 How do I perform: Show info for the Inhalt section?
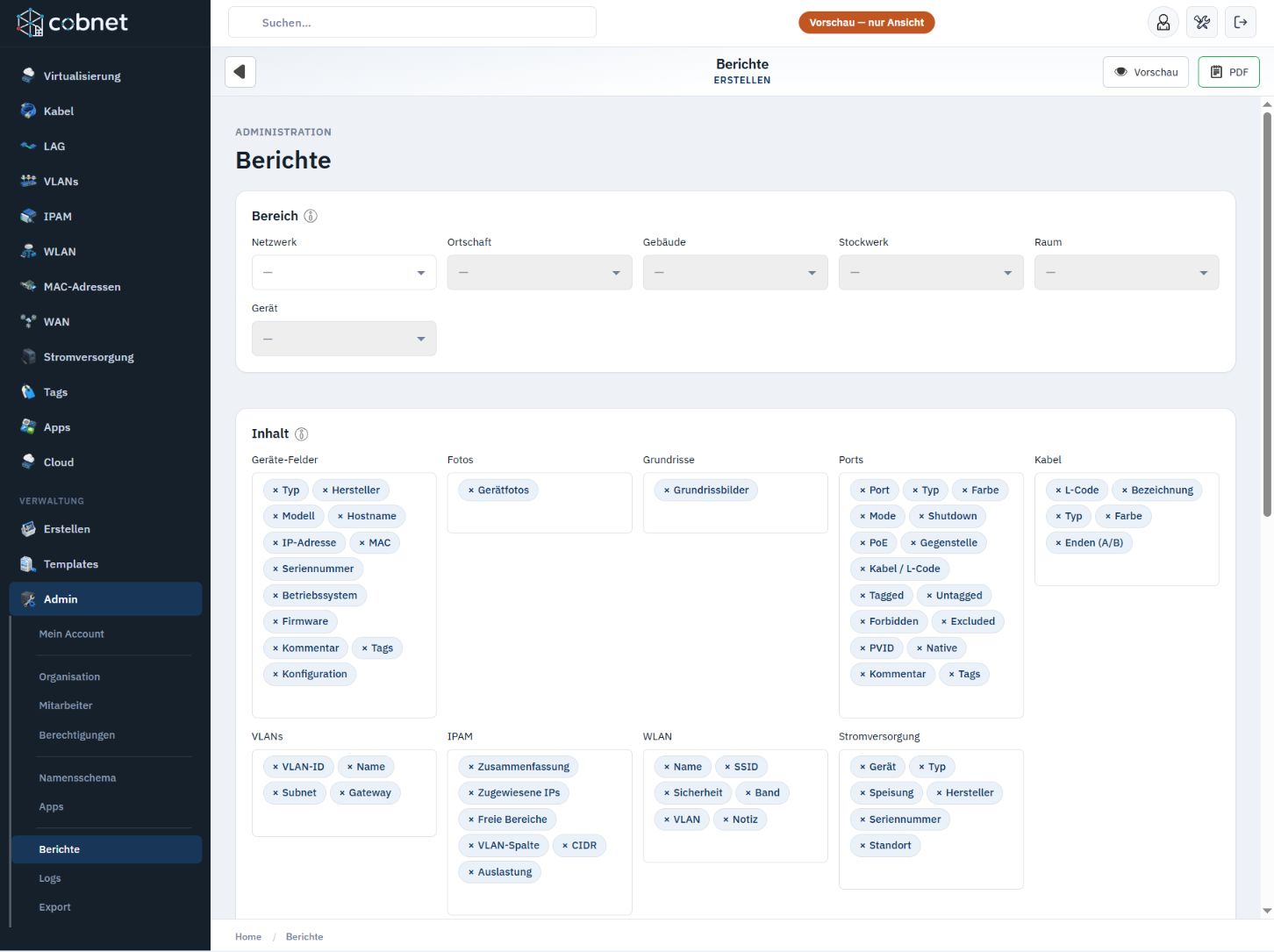click(x=301, y=433)
